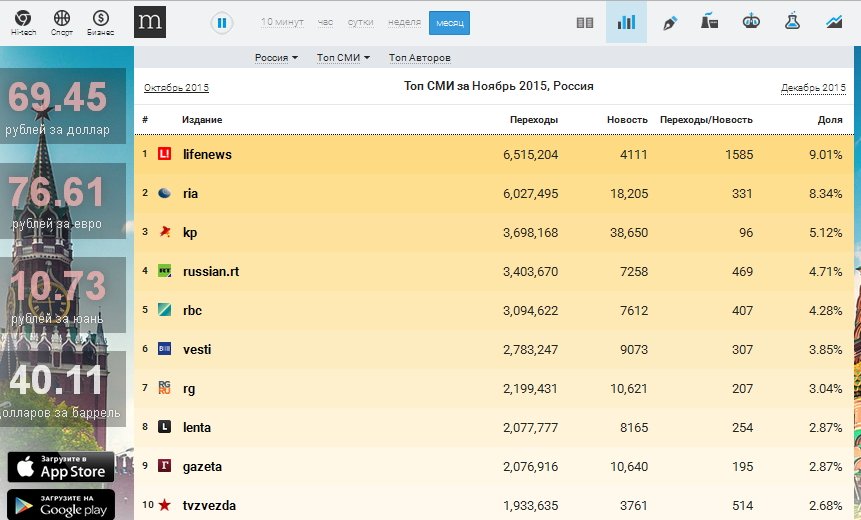Go to Октябрь 2015 ranking
The image size is (861, 520).
click(176, 87)
